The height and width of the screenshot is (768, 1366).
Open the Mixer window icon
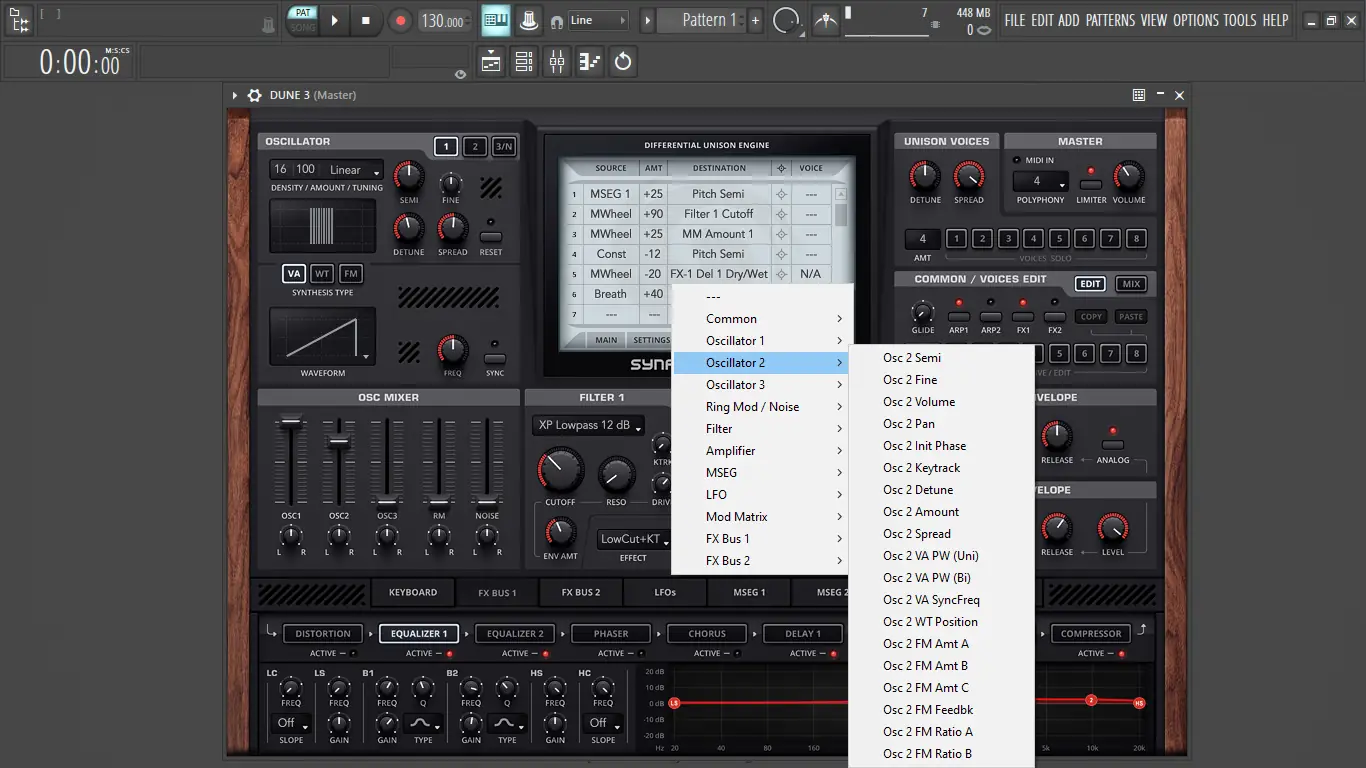[x=557, y=62]
